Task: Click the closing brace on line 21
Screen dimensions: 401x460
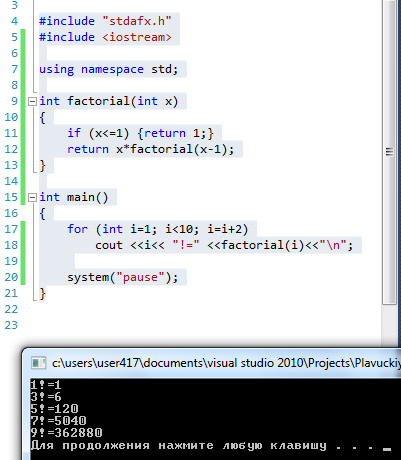Action: click(42, 293)
